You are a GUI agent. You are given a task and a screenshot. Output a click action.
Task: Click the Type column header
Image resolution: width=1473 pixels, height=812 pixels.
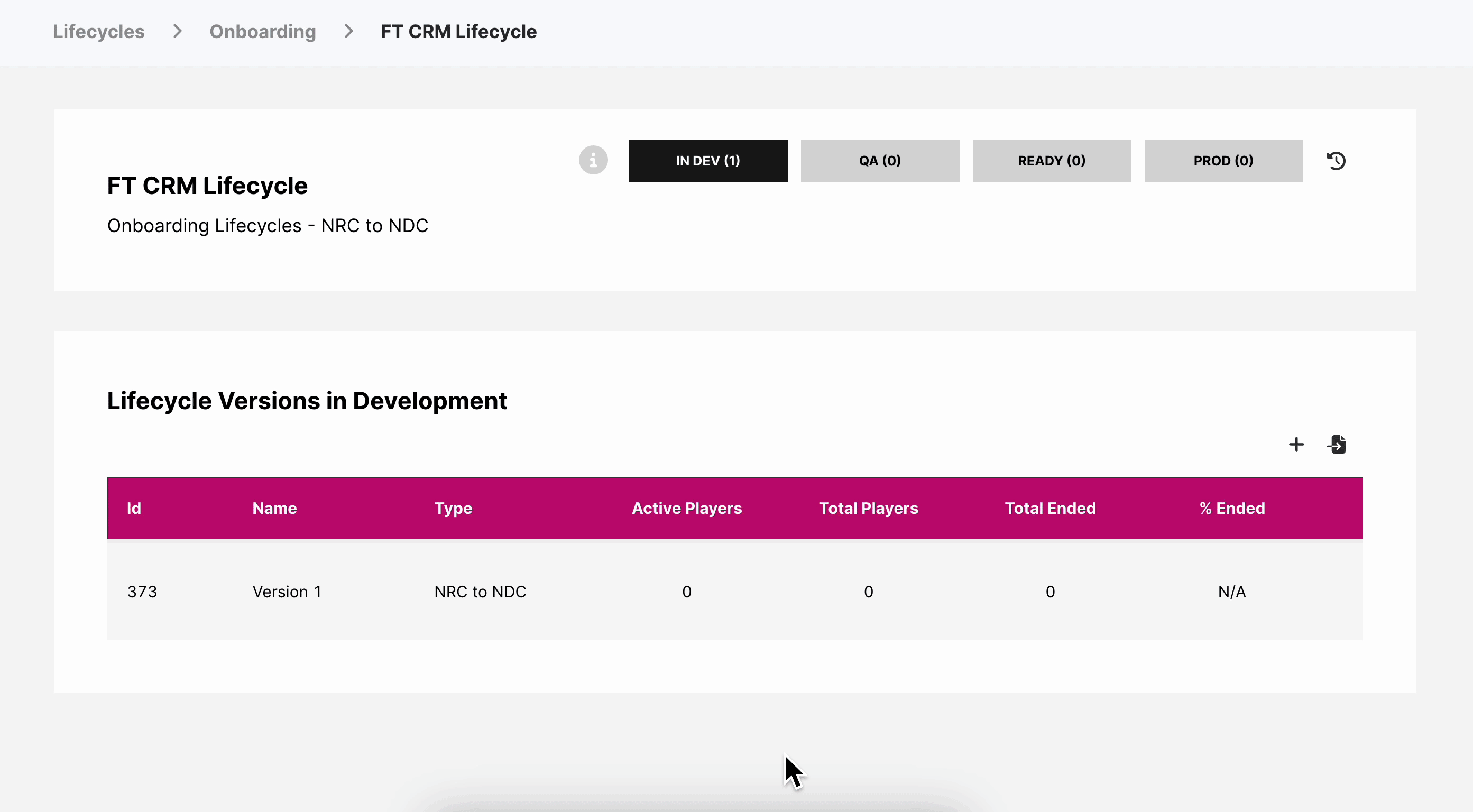pyautogui.click(x=453, y=509)
